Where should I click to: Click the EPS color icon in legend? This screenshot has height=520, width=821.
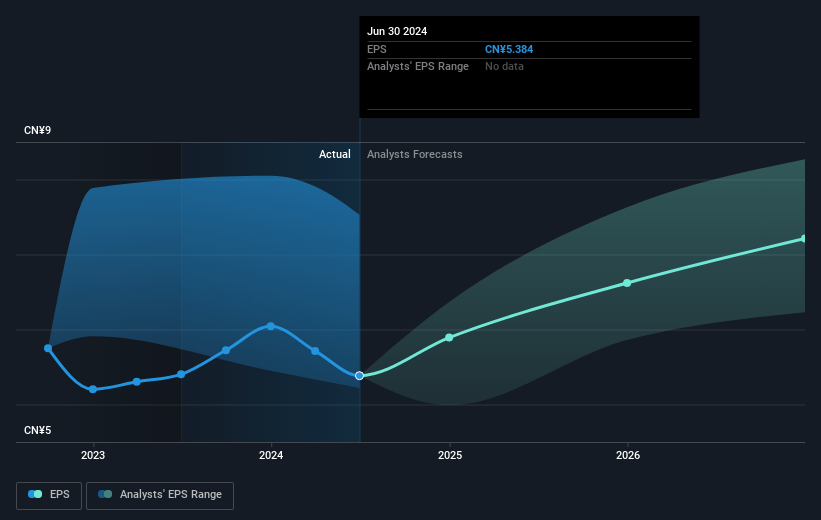(35, 494)
